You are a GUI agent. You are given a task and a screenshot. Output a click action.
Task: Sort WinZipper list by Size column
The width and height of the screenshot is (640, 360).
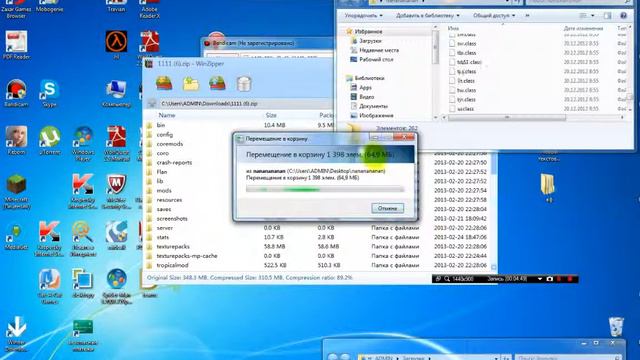tap(271, 116)
